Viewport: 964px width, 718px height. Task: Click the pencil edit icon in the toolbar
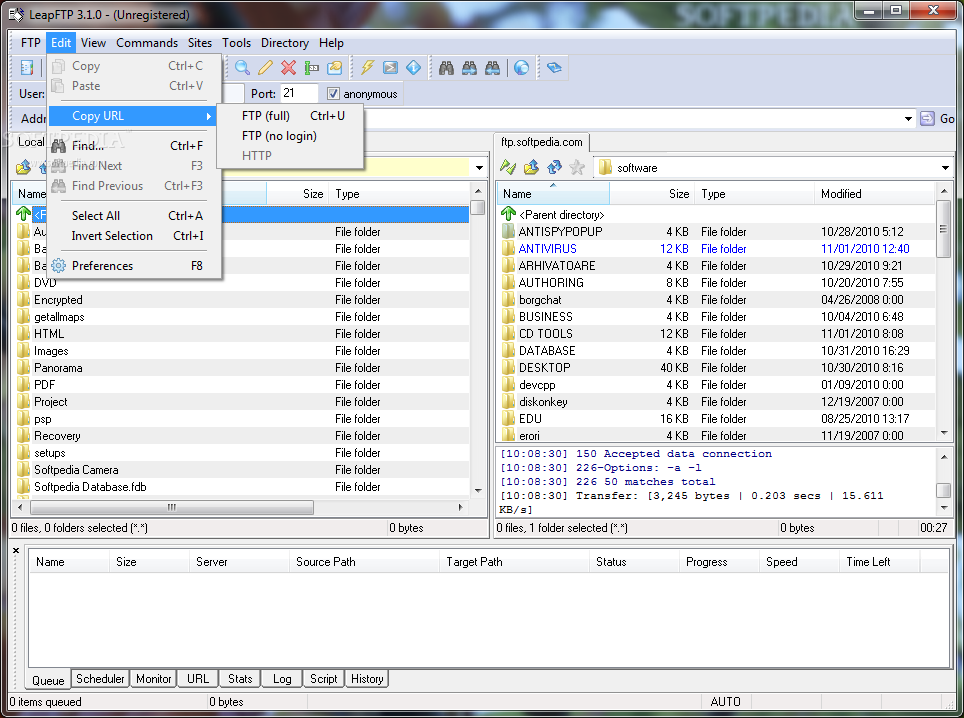pos(265,68)
